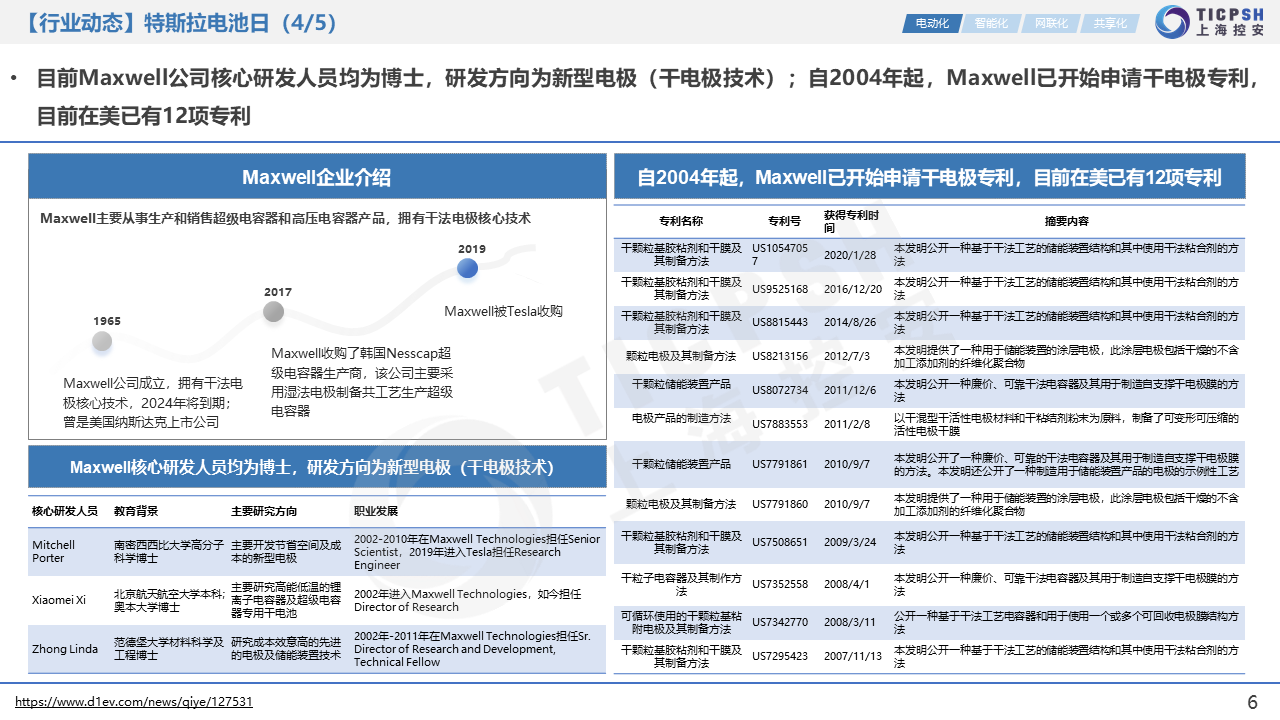Click the TICPSH circular logo icon

coord(1171,22)
